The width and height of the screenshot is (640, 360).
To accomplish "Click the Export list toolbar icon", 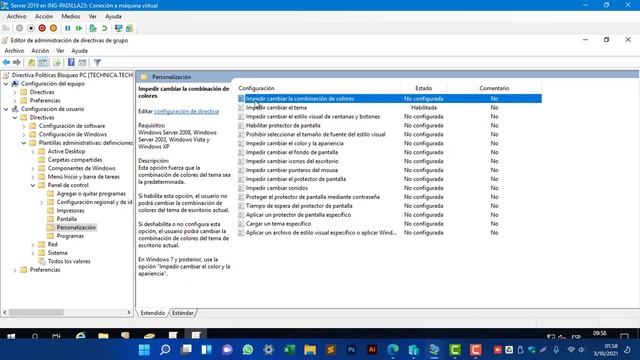I will (x=57, y=62).
